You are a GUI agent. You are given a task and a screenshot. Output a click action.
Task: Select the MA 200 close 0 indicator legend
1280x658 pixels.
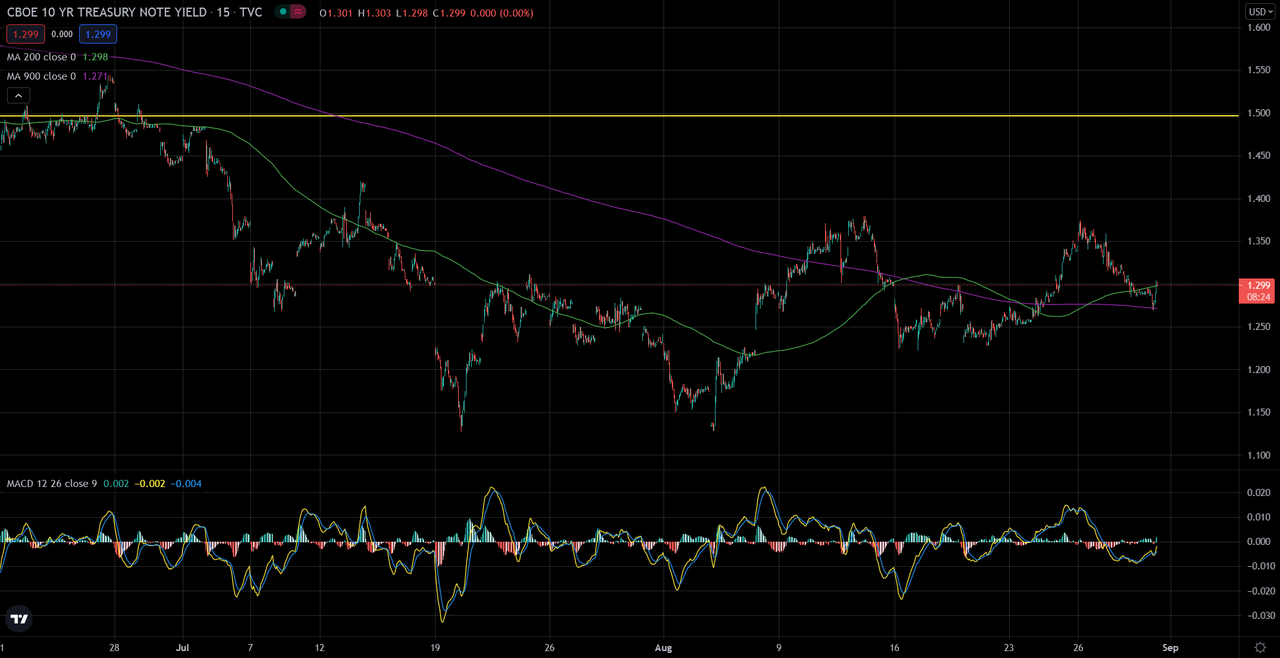(41, 57)
